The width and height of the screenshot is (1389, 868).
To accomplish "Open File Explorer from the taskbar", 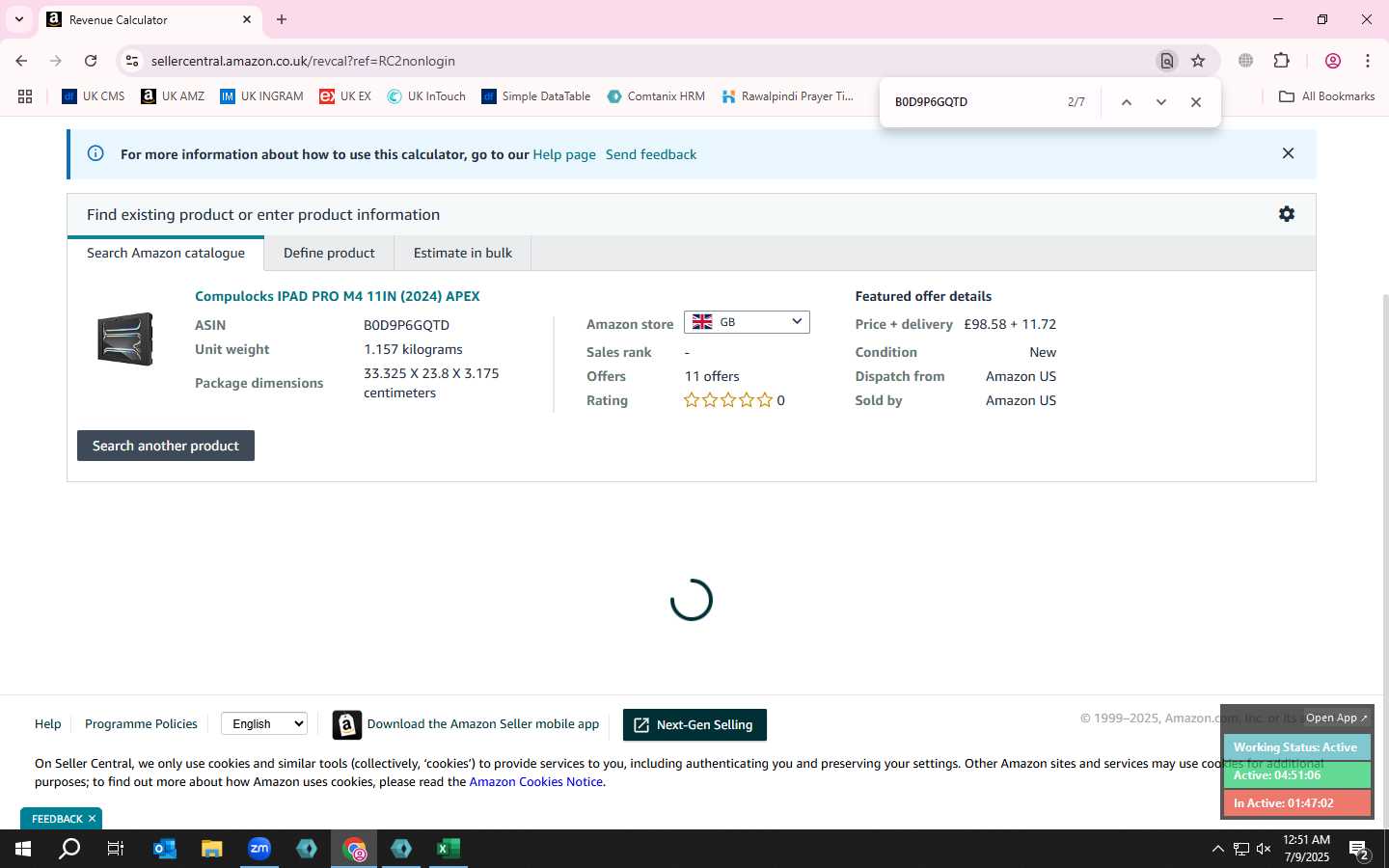I will tap(212, 849).
